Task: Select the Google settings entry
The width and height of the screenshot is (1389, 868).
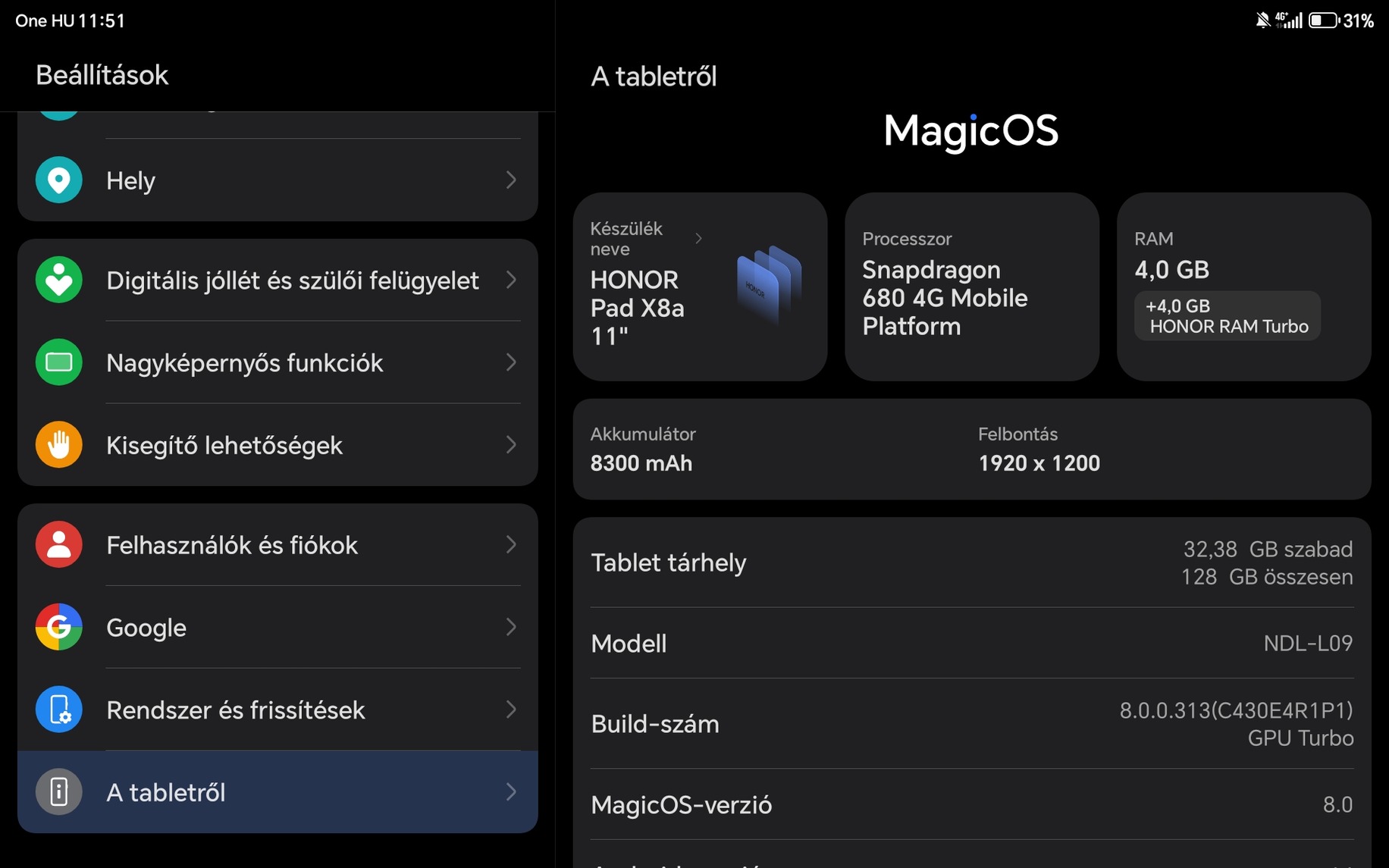Action: click(277, 627)
